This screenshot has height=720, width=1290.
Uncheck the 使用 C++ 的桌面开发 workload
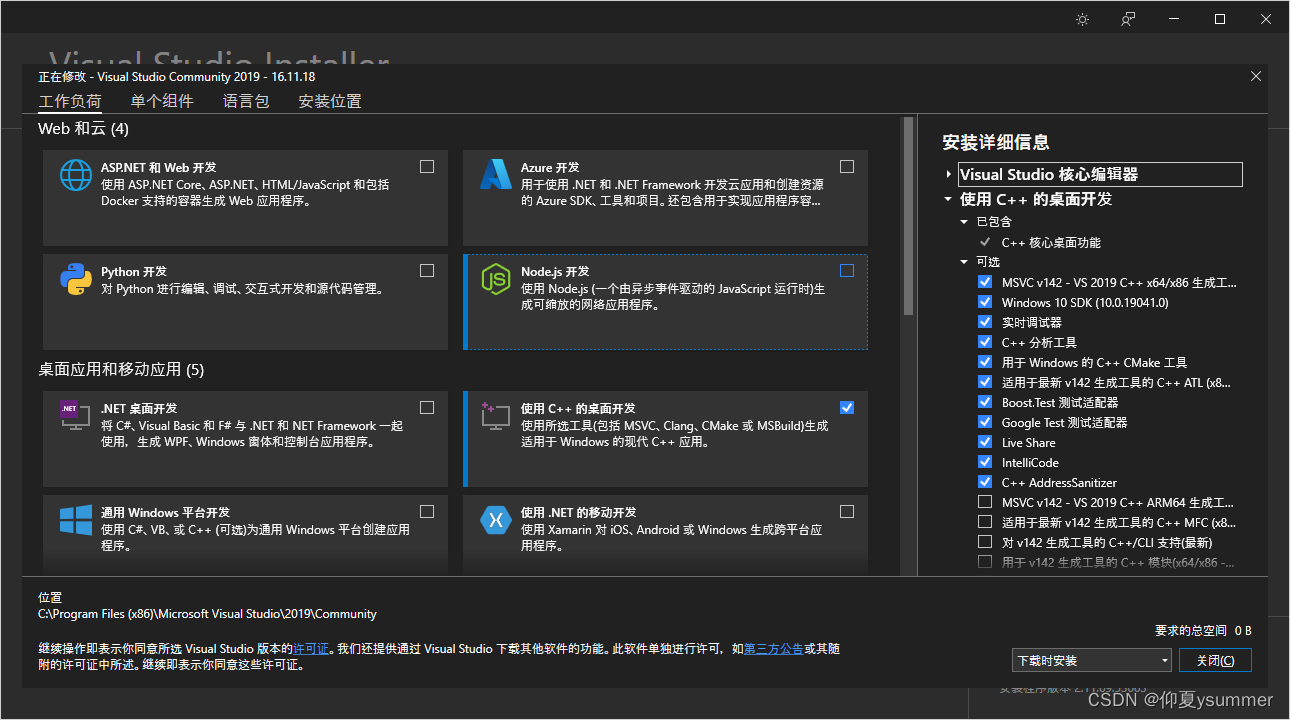[847, 407]
